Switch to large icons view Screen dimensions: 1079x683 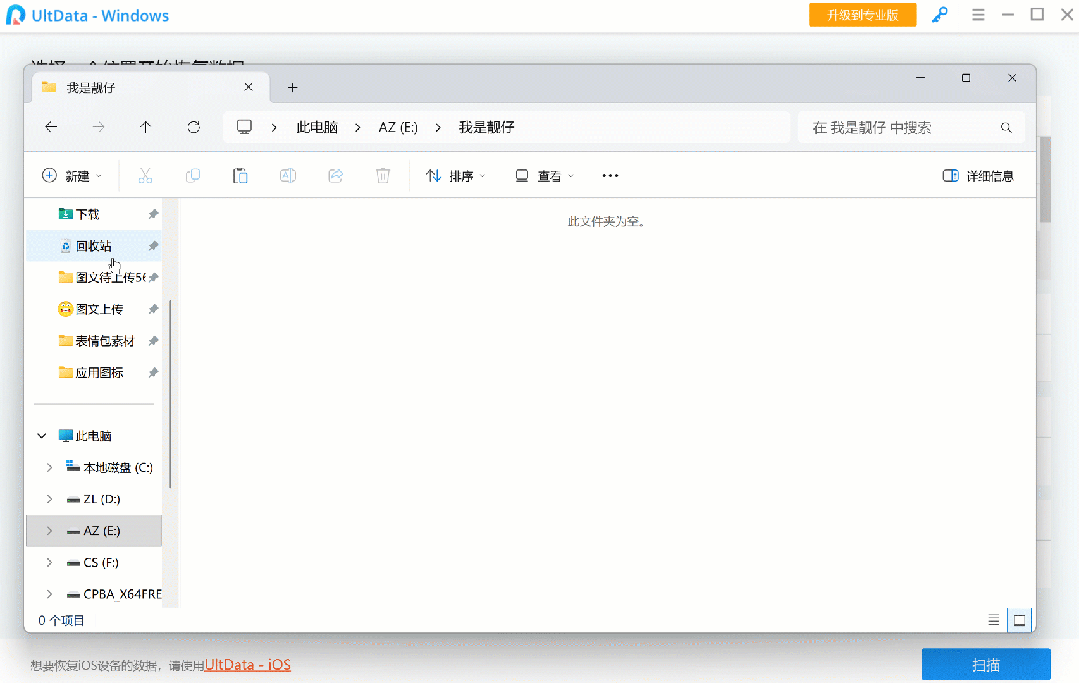click(x=1019, y=620)
